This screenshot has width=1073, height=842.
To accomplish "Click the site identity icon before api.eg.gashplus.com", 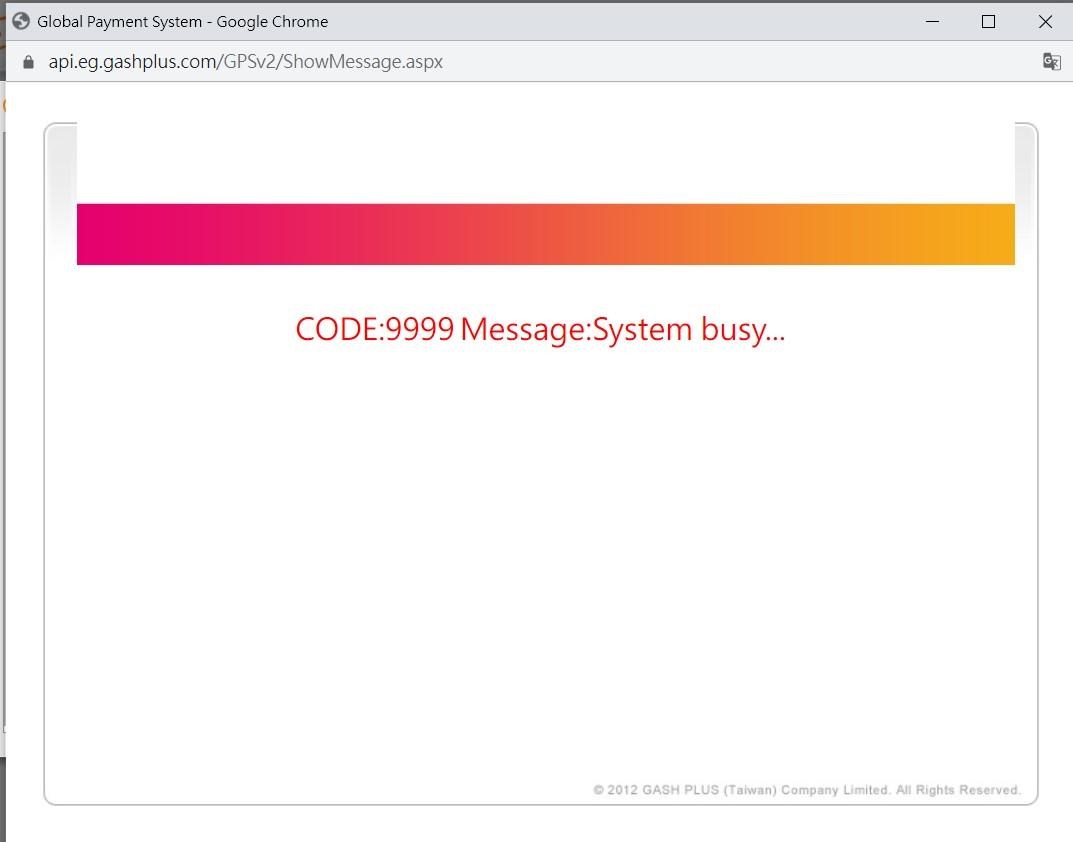I will coord(28,61).
